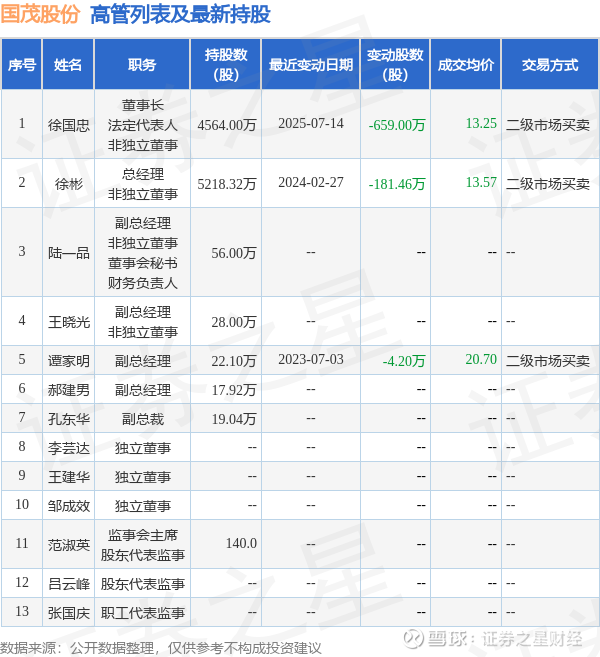The width and height of the screenshot is (600, 657).
Task: Click the date 2025-07-14
Action: [310, 123]
